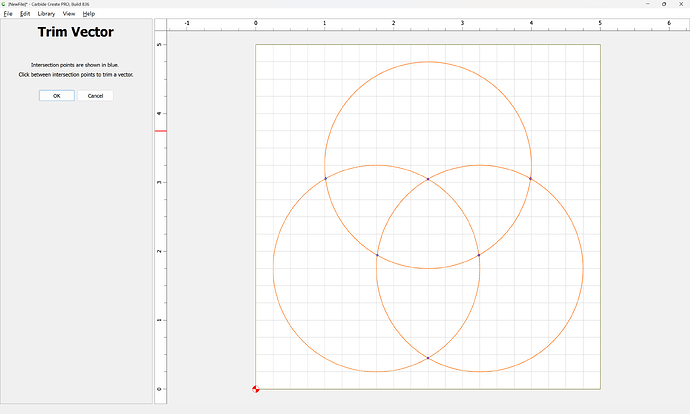Viewport: 690px width, 414px height.
Task: Open the File menu
Action: [8, 14]
